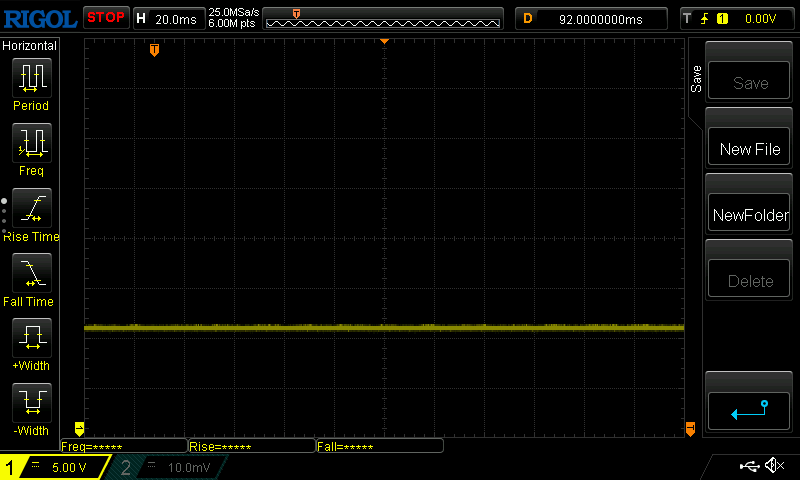Click the rising edge trigger icon

(705, 19)
